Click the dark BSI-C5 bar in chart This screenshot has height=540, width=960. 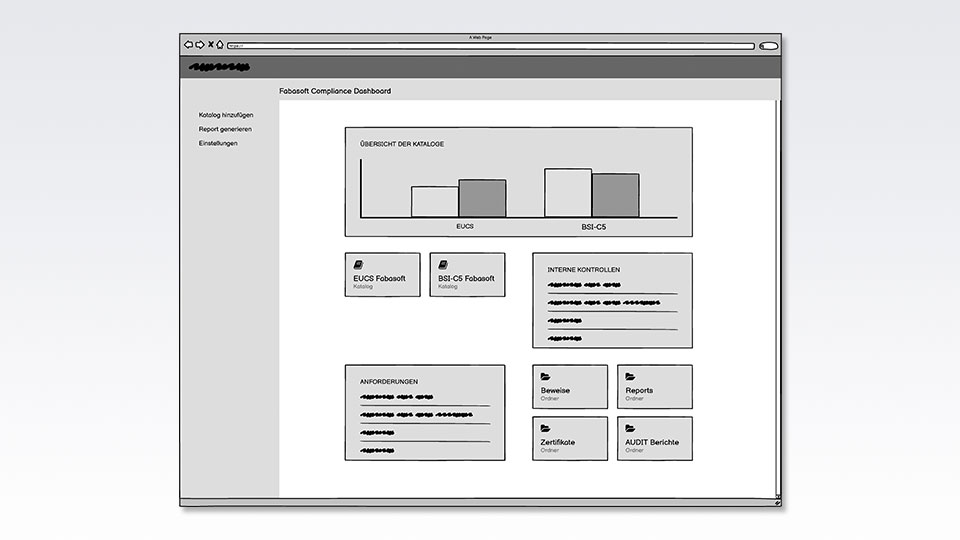click(x=615, y=195)
